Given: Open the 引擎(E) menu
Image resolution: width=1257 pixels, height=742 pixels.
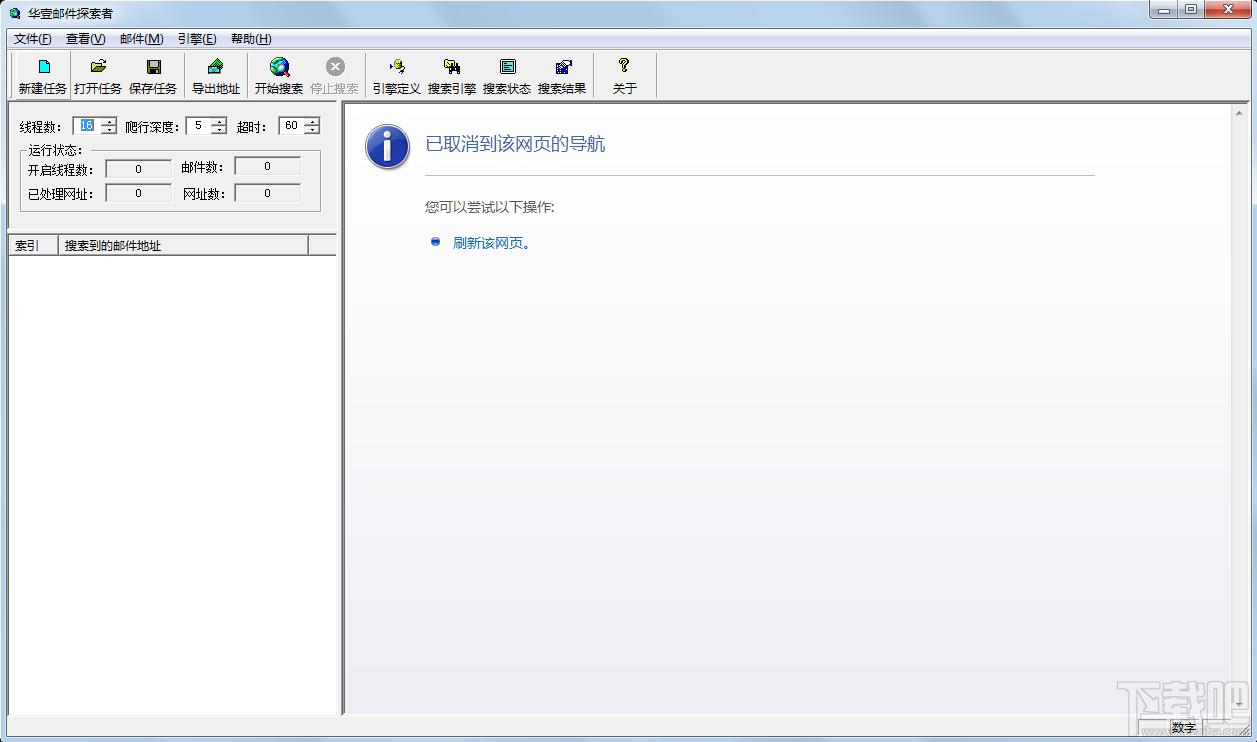Looking at the screenshot, I should pos(196,39).
